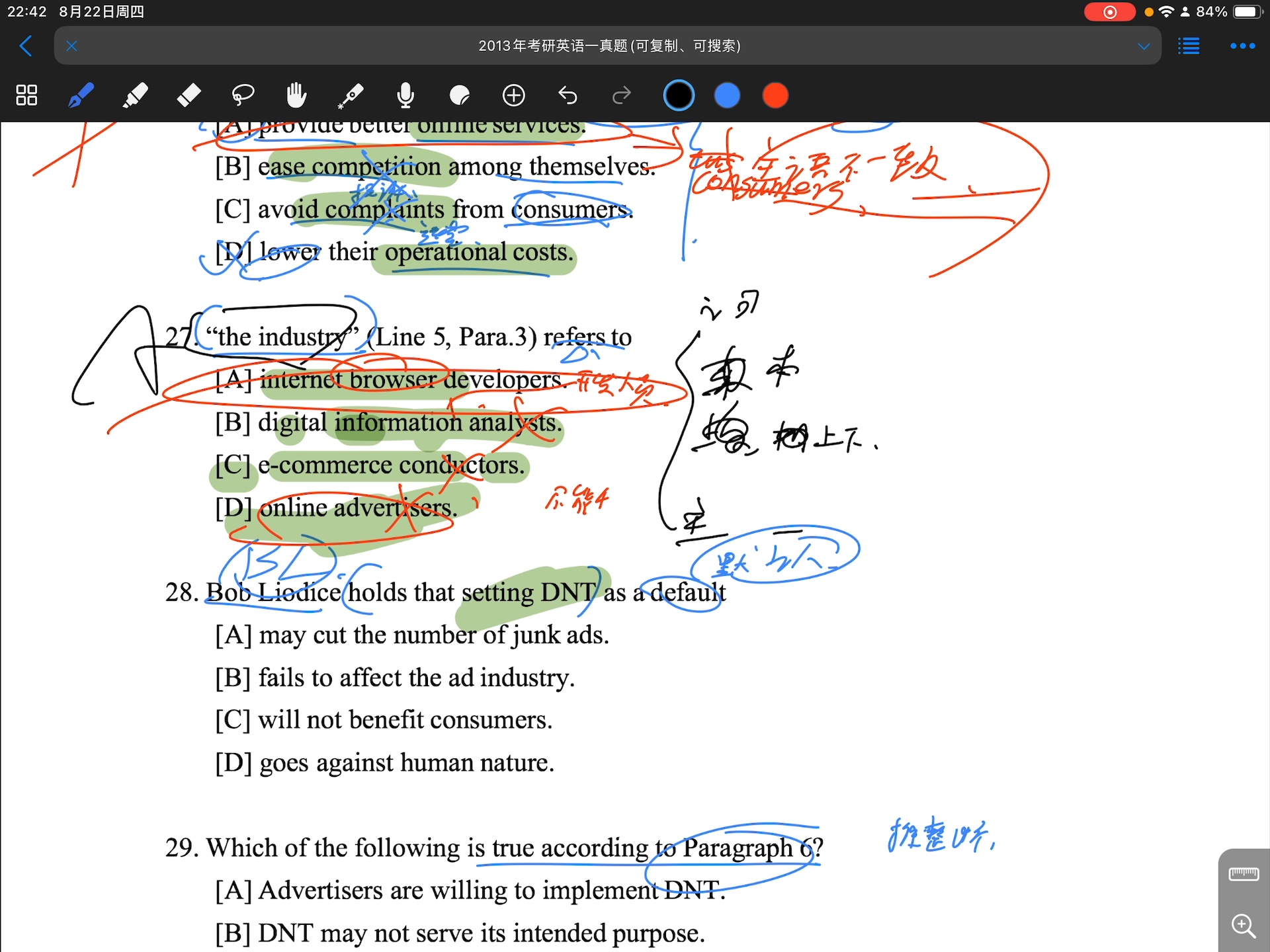Choose the red pen color
The width and height of the screenshot is (1270, 952).
point(775,95)
